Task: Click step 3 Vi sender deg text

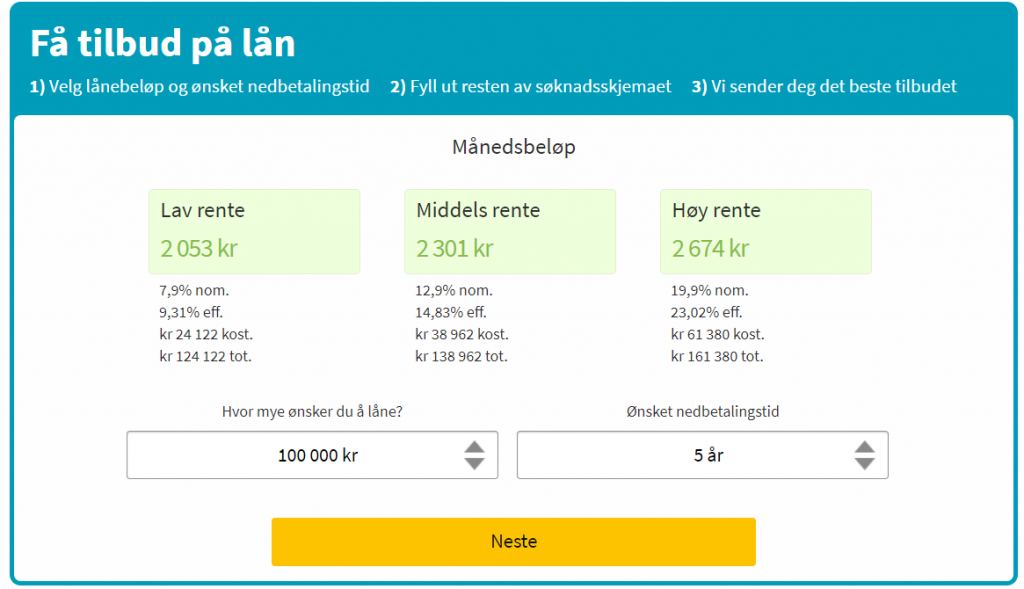Action: point(824,87)
